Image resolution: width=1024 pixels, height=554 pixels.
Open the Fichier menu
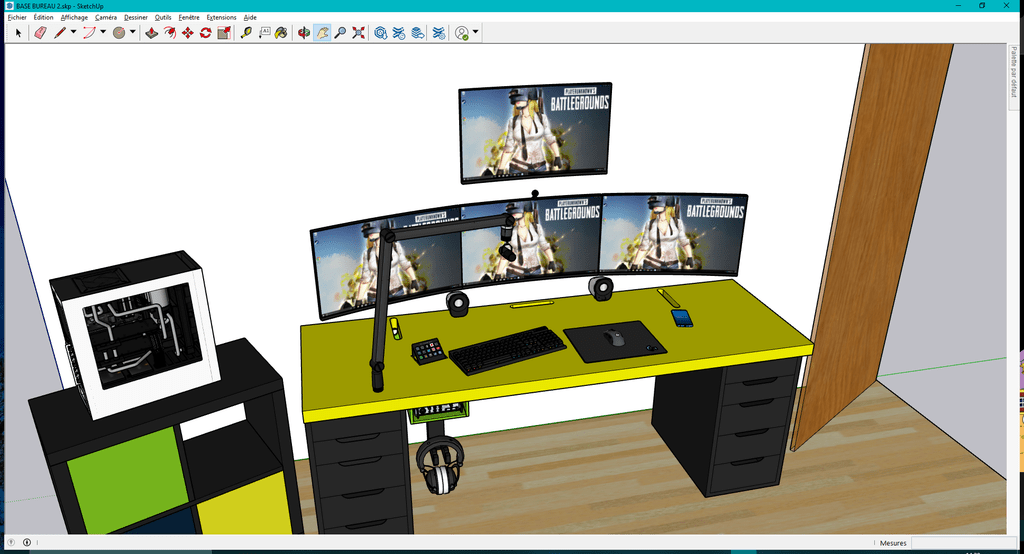pos(17,18)
